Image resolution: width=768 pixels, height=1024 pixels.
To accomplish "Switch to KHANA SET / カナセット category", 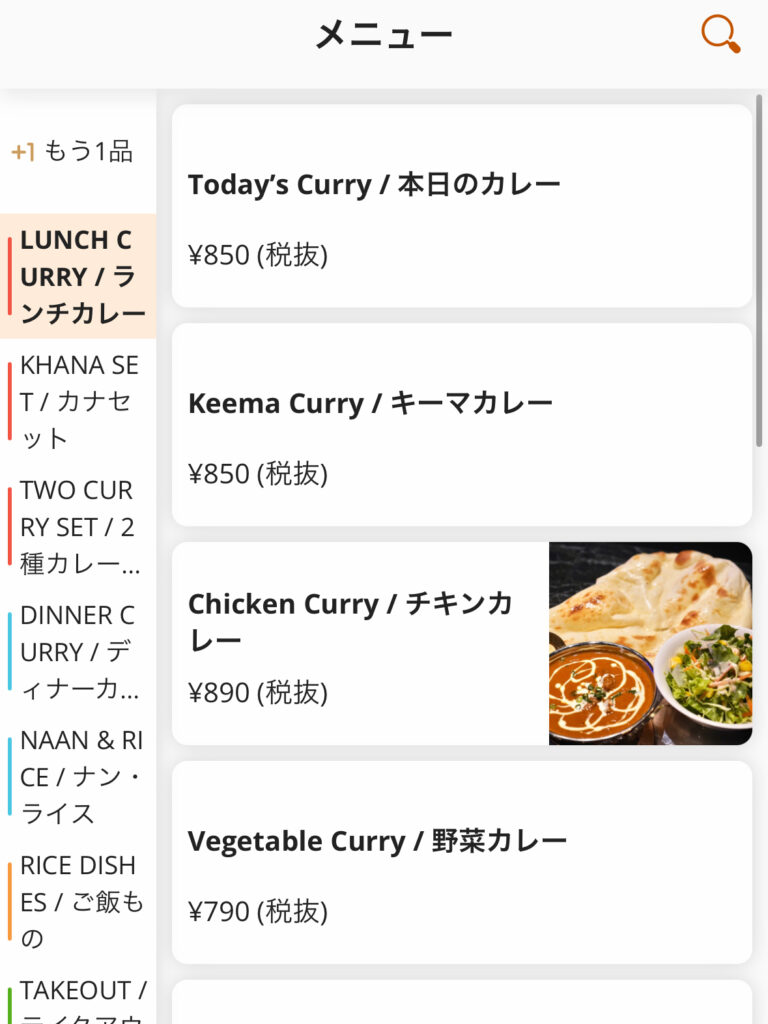I will (80, 401).
